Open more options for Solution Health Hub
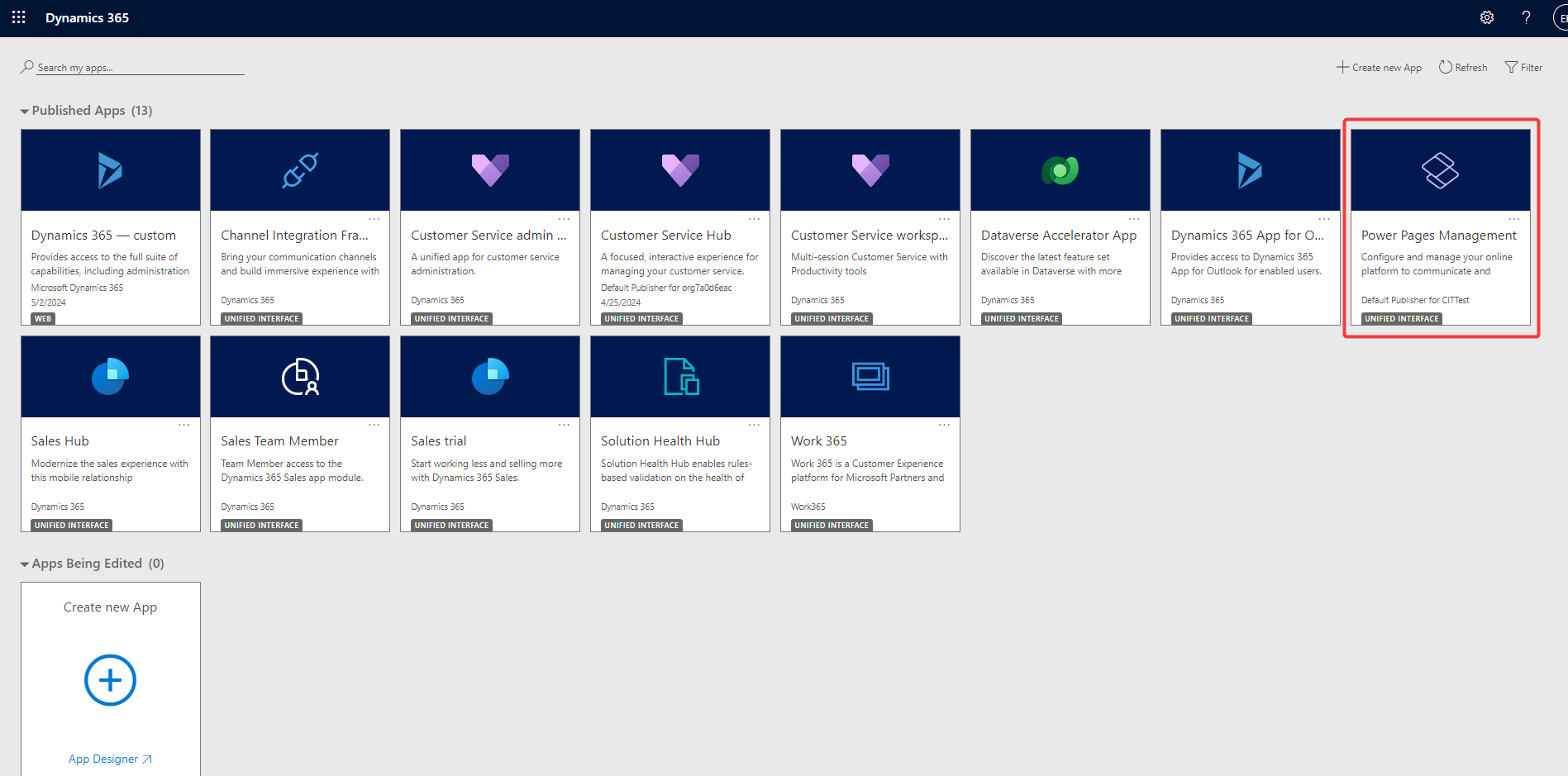1568x776 pixels. click(x=754, y=425)
